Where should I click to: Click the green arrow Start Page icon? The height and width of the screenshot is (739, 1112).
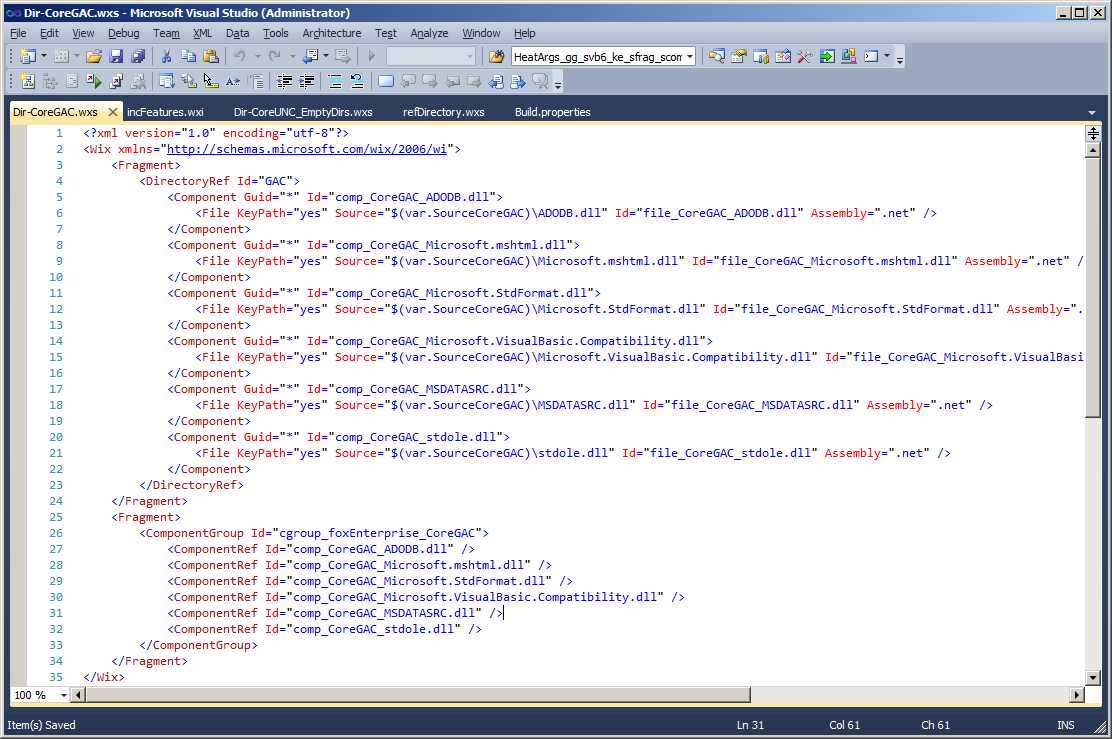click(827, 57)
